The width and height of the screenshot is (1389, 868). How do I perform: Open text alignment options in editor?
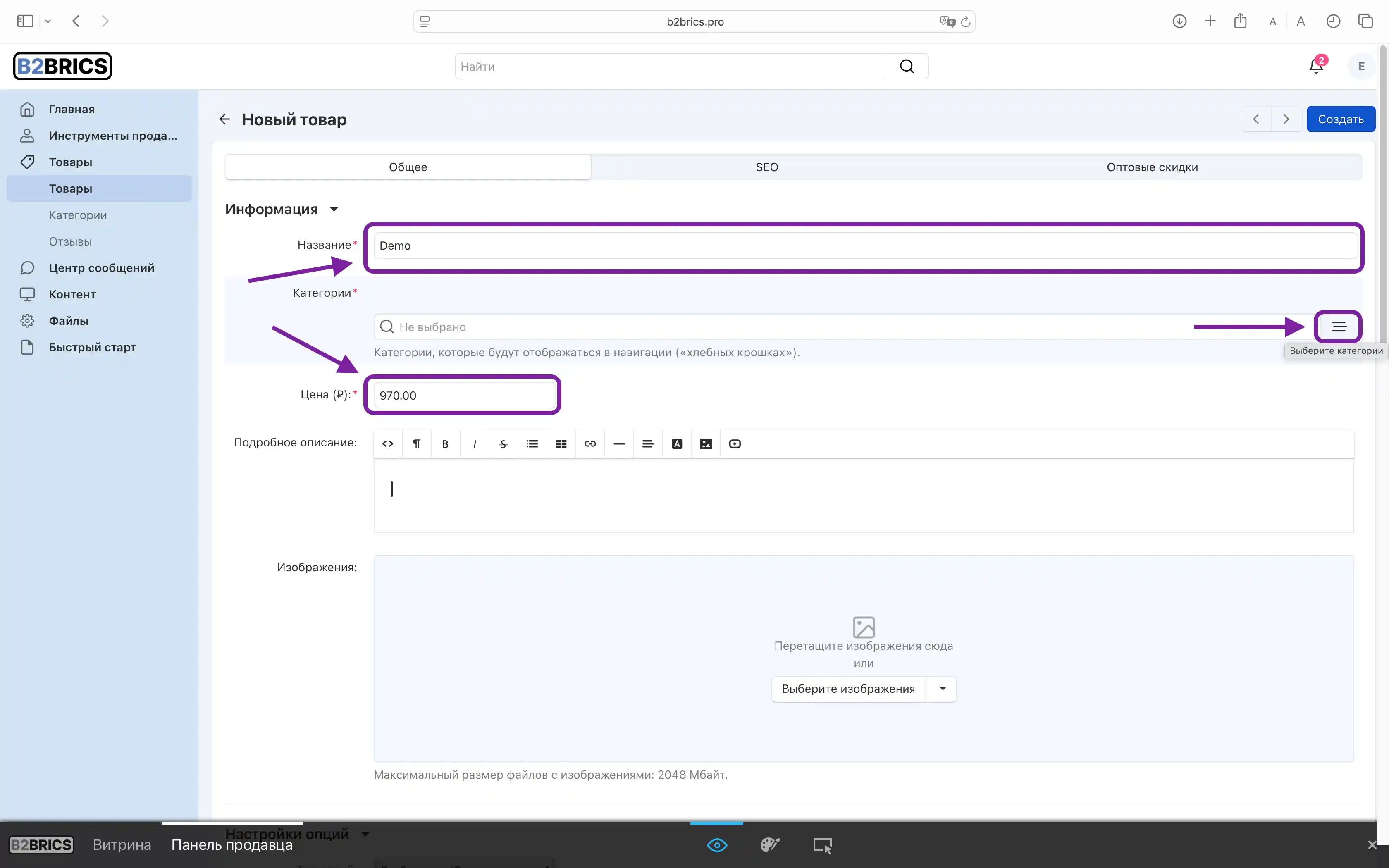(x=648, y=444)
